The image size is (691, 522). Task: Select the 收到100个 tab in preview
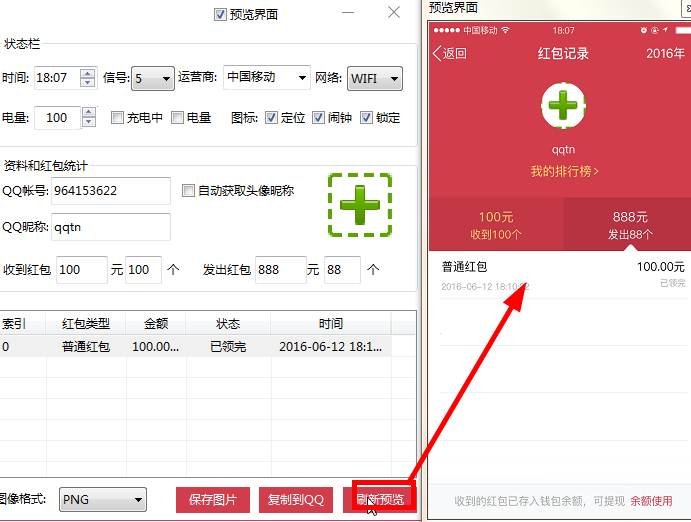click(x=496, y=224)
